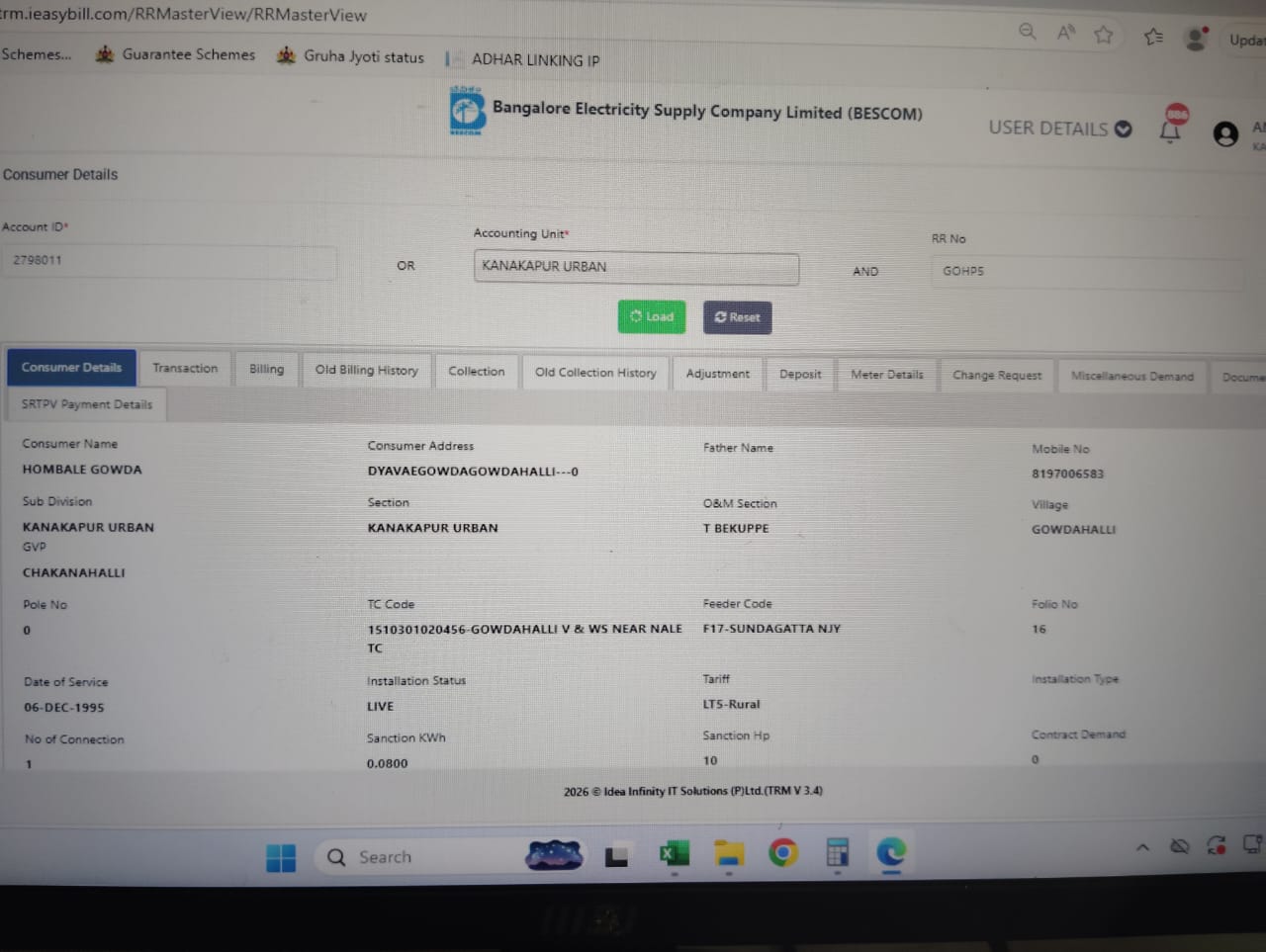Image resolution: width=1266 pixels, height=952 pixels.
Task: Open the notifications bell
Action: pos(1171,128)
